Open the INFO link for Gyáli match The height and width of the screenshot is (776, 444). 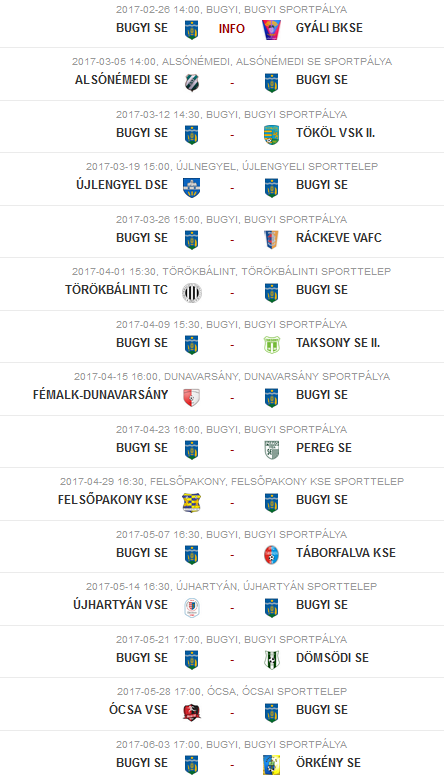pos(232,29)
